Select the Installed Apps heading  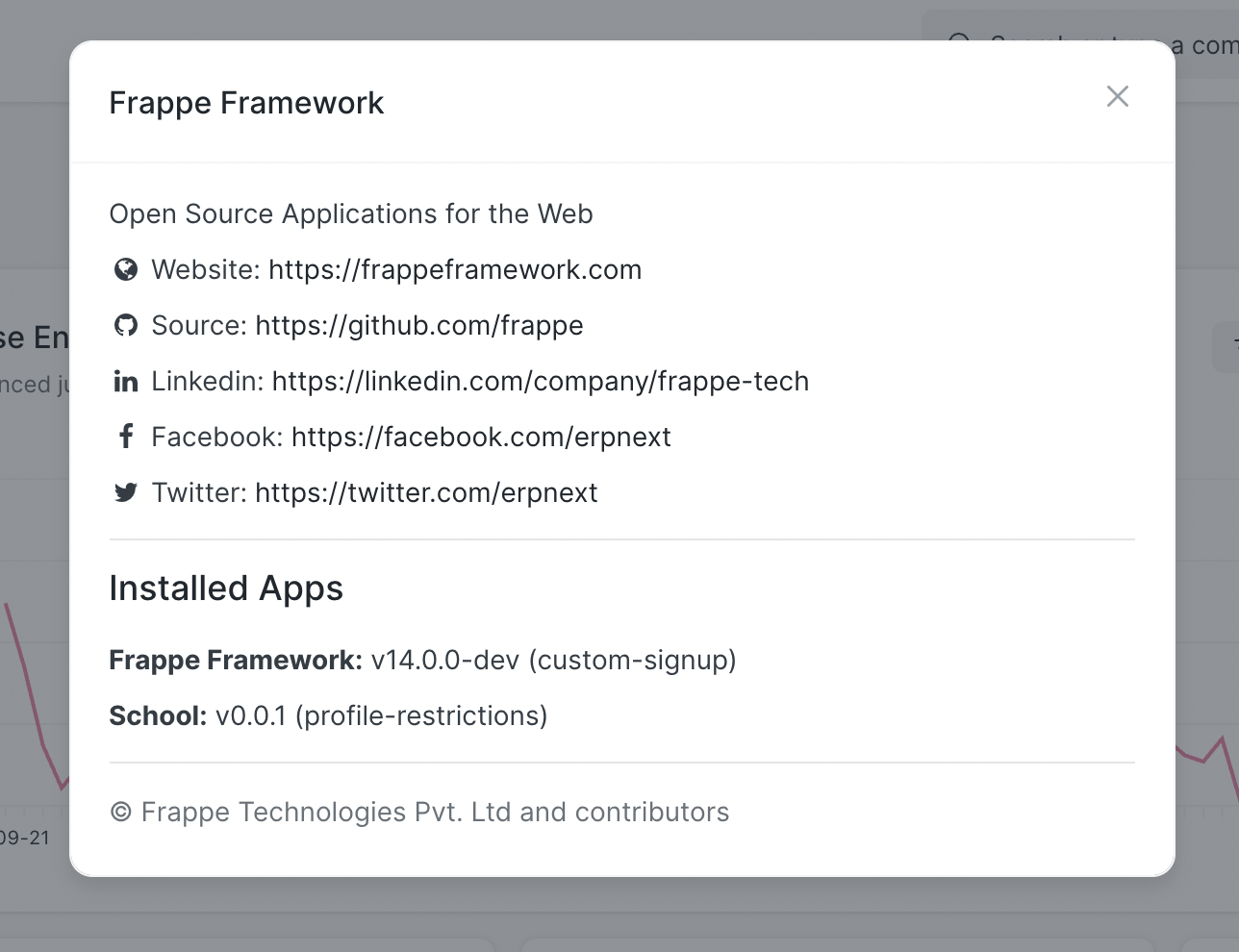[x=226, y=588]
